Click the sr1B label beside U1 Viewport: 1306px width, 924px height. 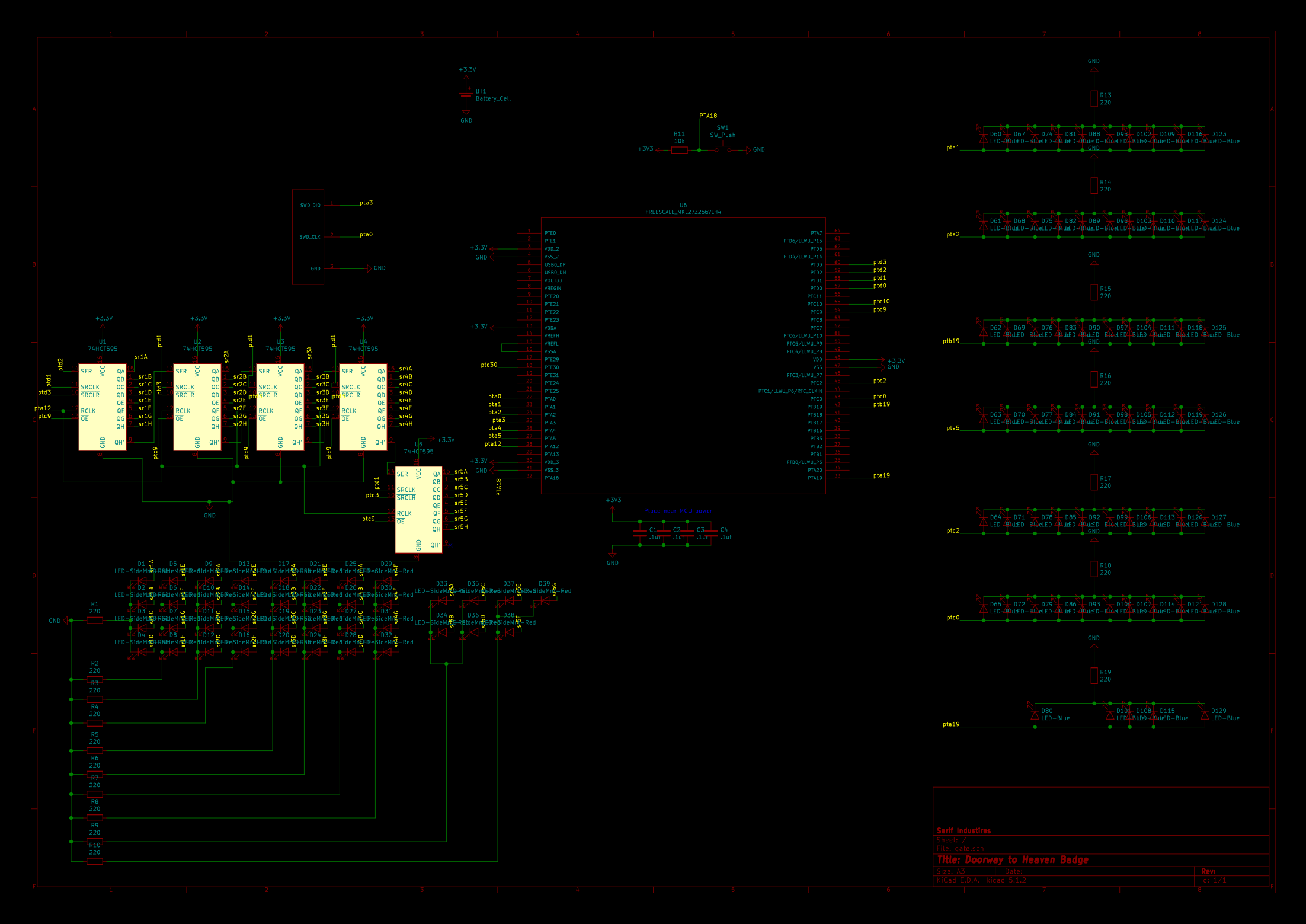coord(145,376)
